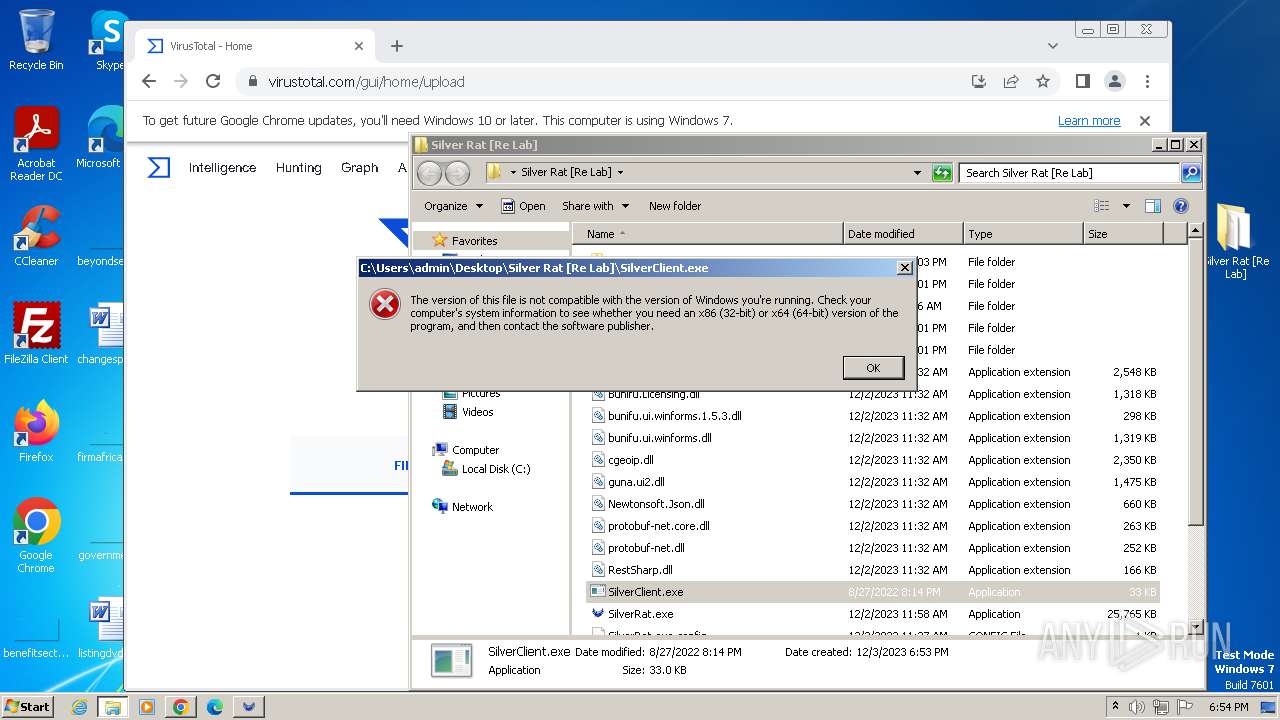
Task: Bookmark this page with star icon
Action: point(1043,82)
